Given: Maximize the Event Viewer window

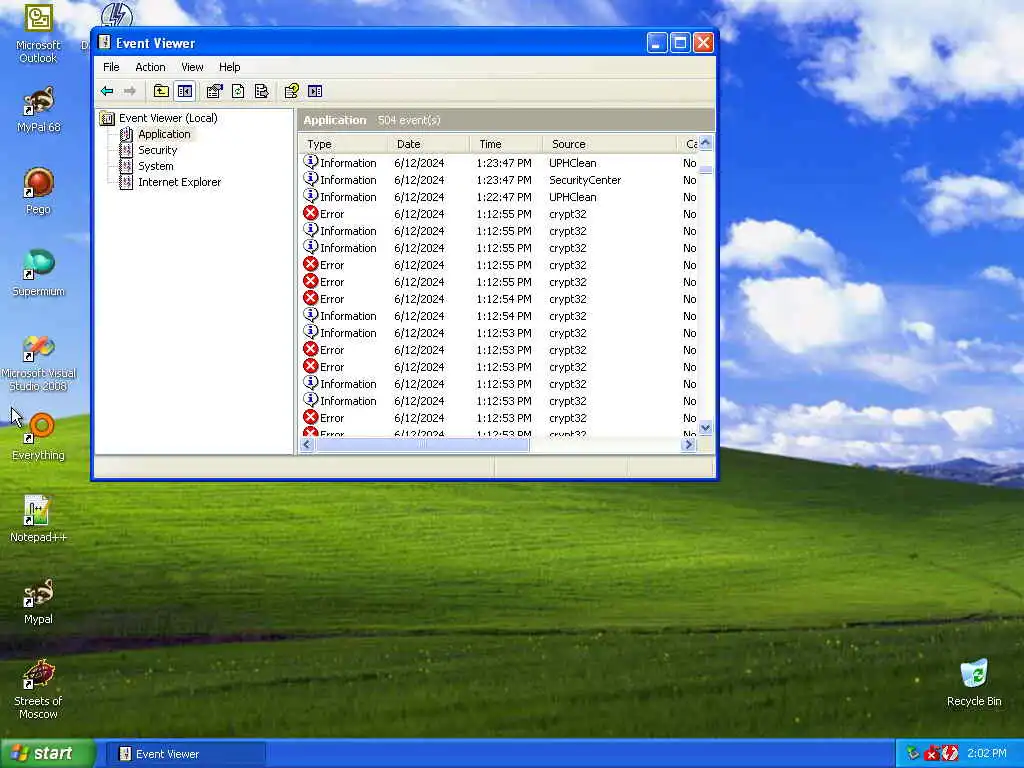Looking at the screenshot, I should [x=680, y=43].
